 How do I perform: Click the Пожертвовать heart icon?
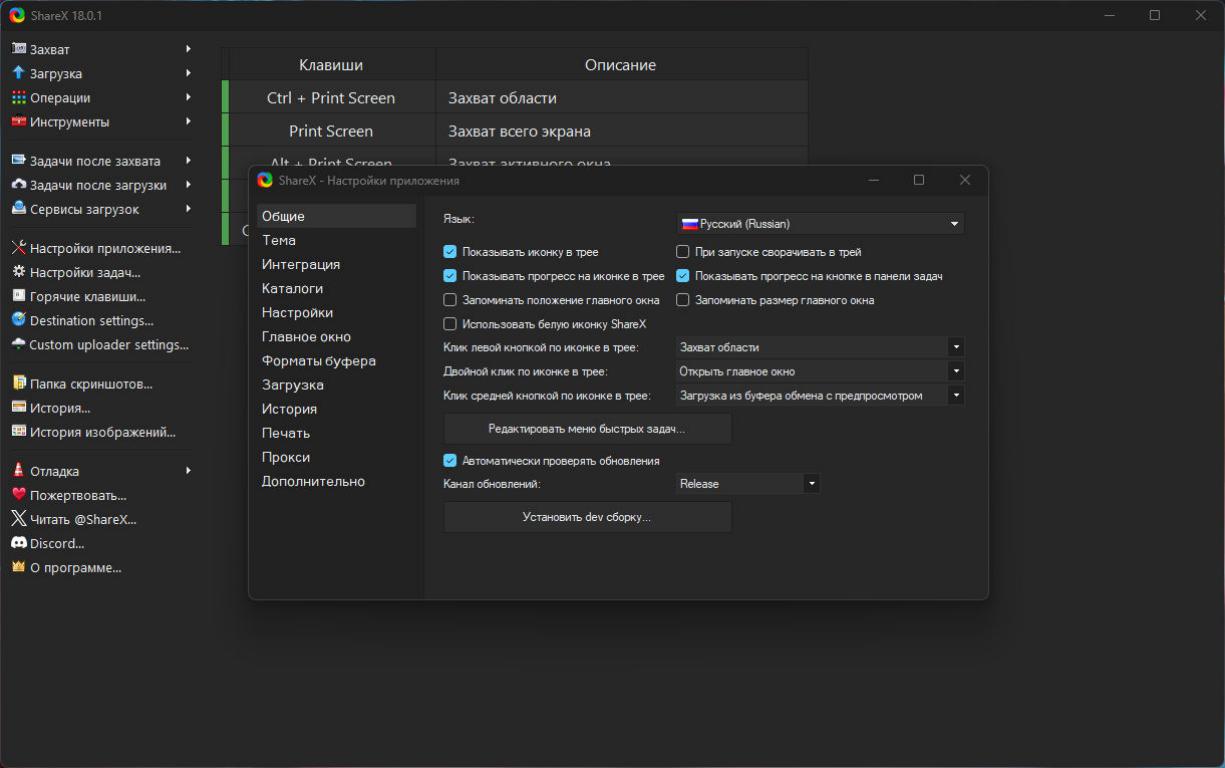(18, 495)
